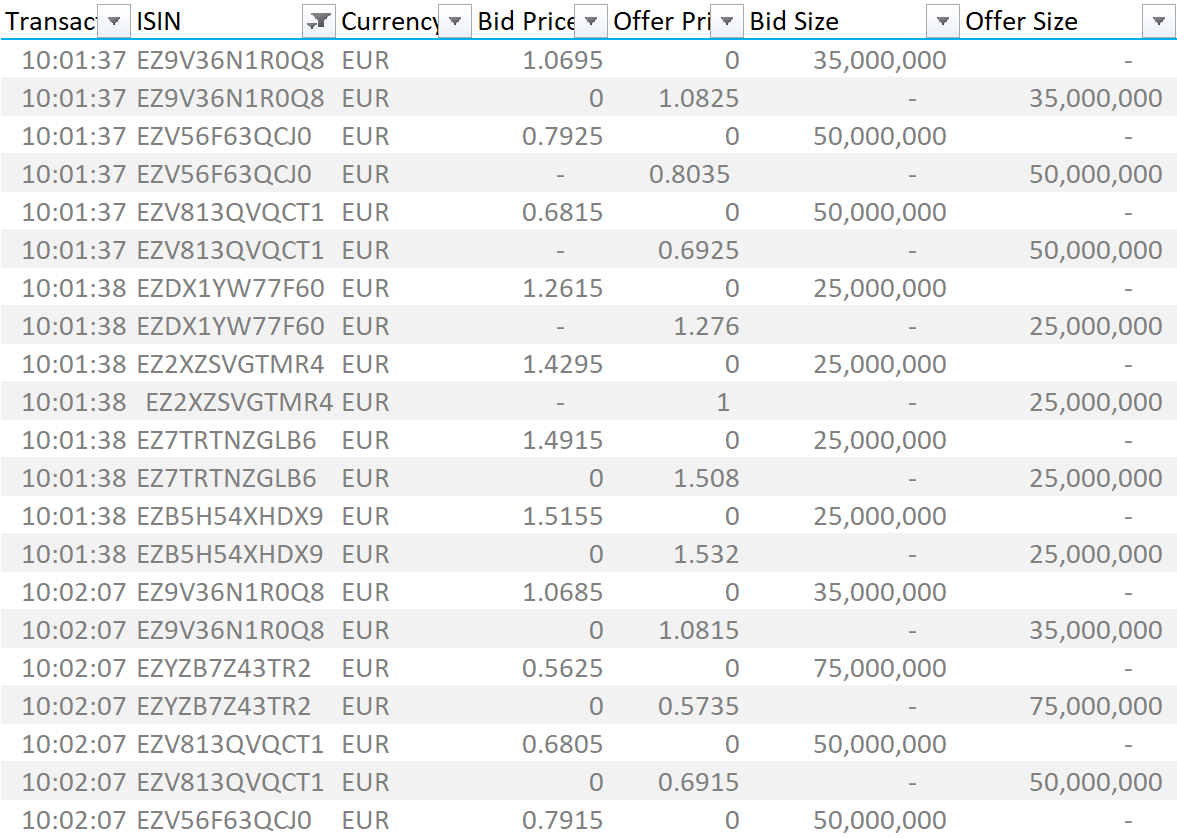Open the Offer Size filter dropdown

tap(1158, 21)
